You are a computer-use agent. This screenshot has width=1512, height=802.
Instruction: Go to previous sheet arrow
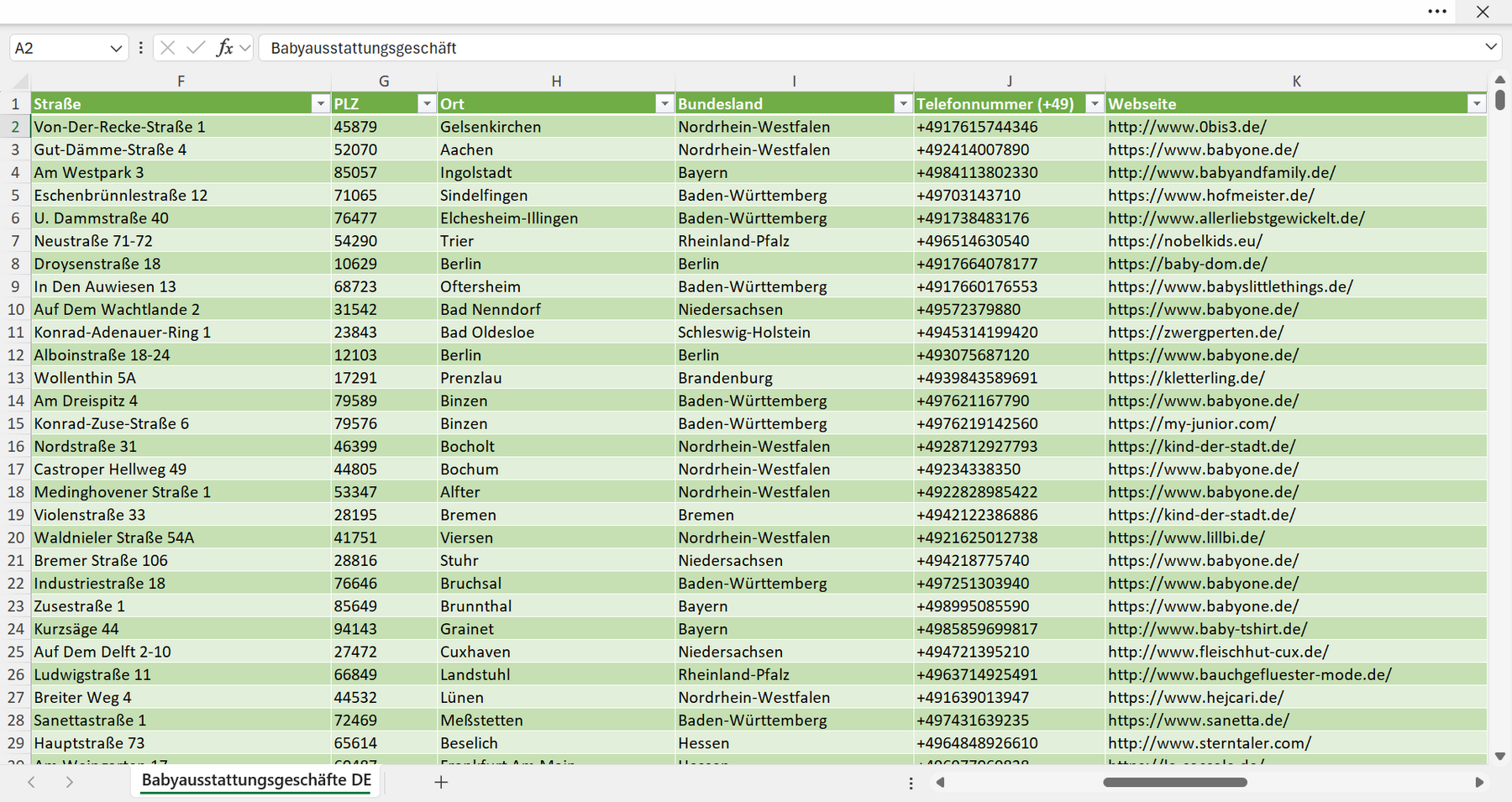(31, 782)
